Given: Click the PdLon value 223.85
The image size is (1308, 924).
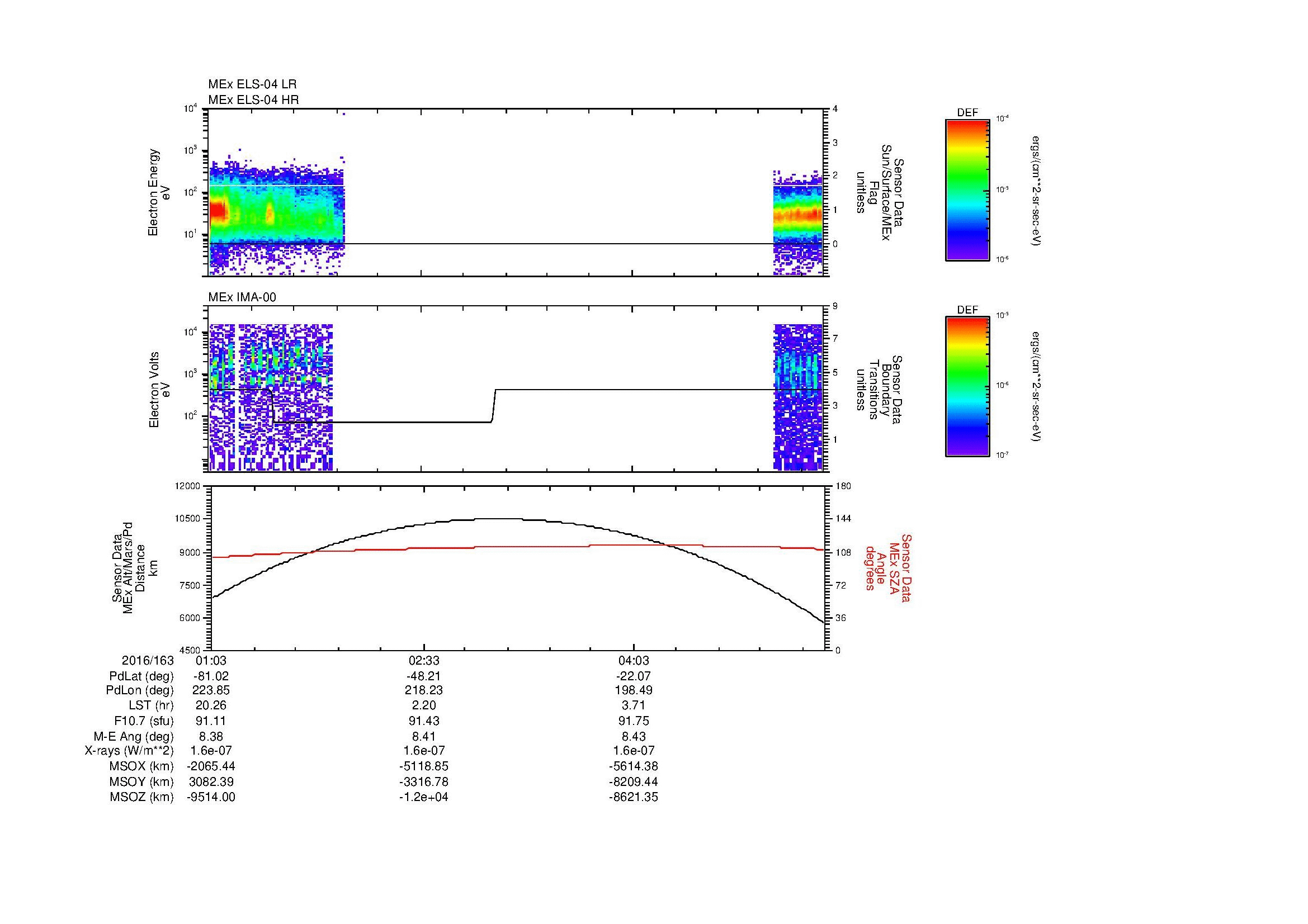Looking at the screenshot, I should coord(211,690).
